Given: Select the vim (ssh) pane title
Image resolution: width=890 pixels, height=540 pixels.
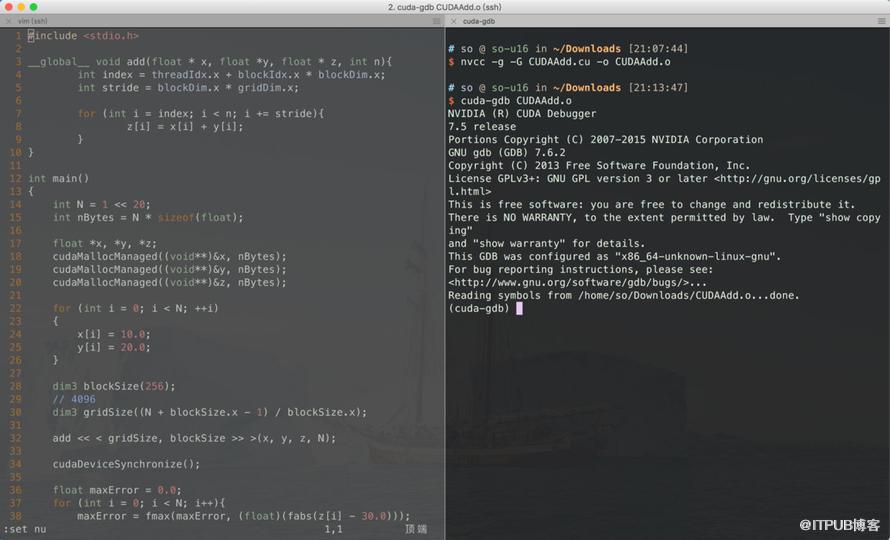Looking at the screenshot, I should pyautogui.click(x=32, y=21).
